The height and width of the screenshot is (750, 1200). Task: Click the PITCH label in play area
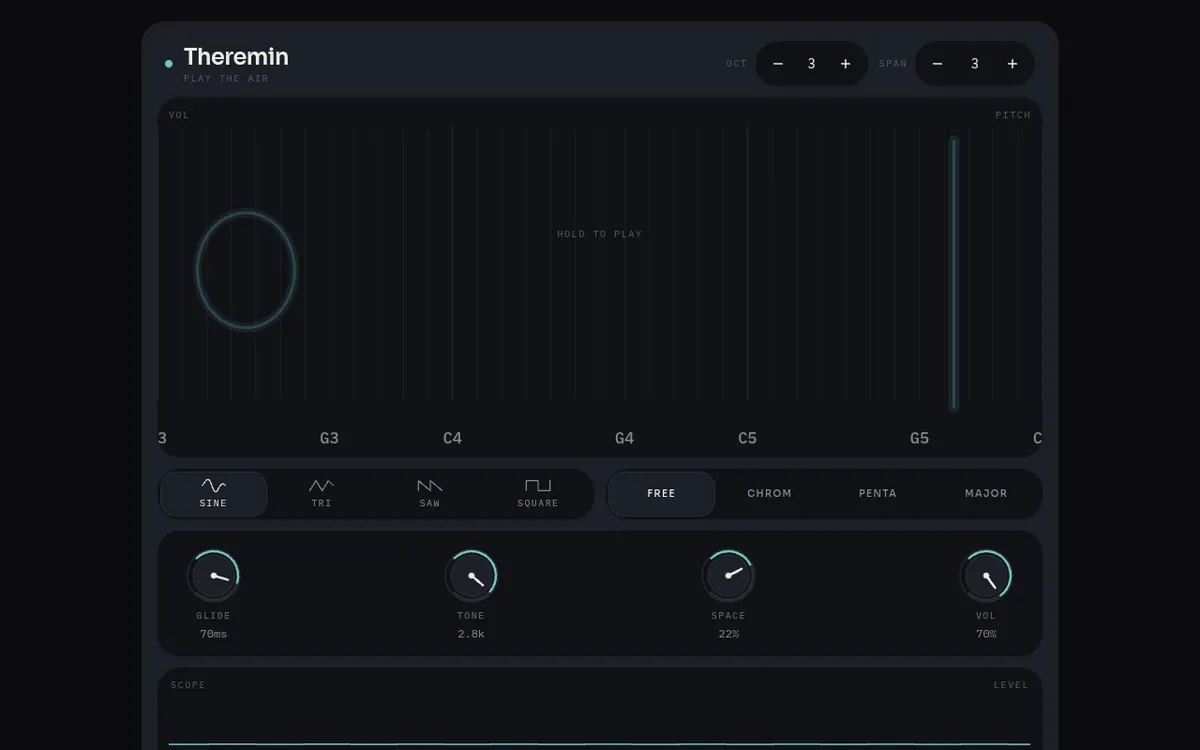(1013, 115)
